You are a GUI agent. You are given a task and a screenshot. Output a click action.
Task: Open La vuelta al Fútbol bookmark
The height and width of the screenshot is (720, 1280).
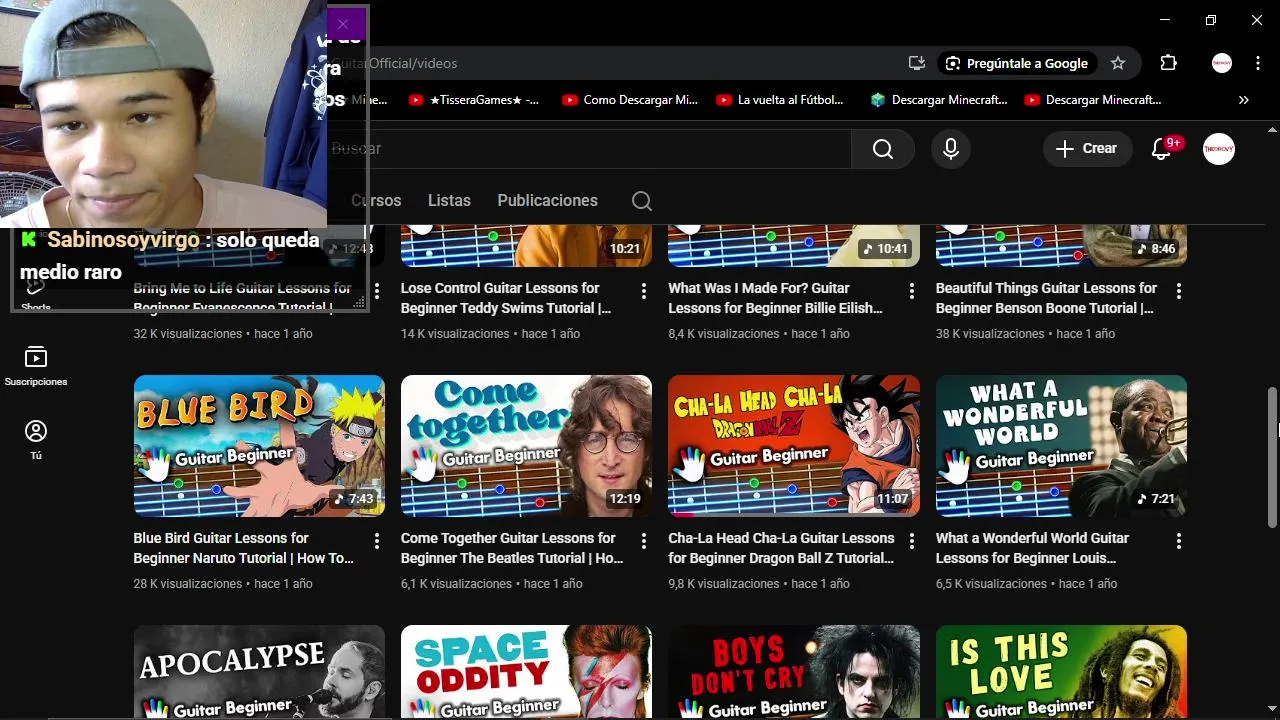click(x=780, y=100)
